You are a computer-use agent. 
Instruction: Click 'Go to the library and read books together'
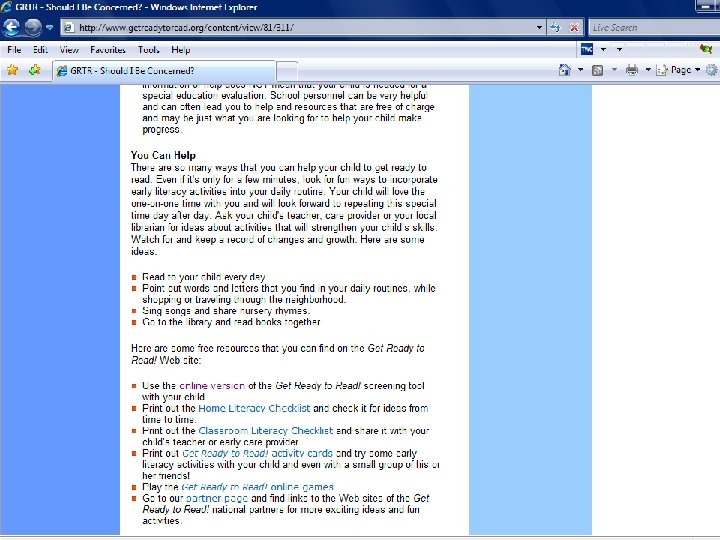tap(231, 322)
